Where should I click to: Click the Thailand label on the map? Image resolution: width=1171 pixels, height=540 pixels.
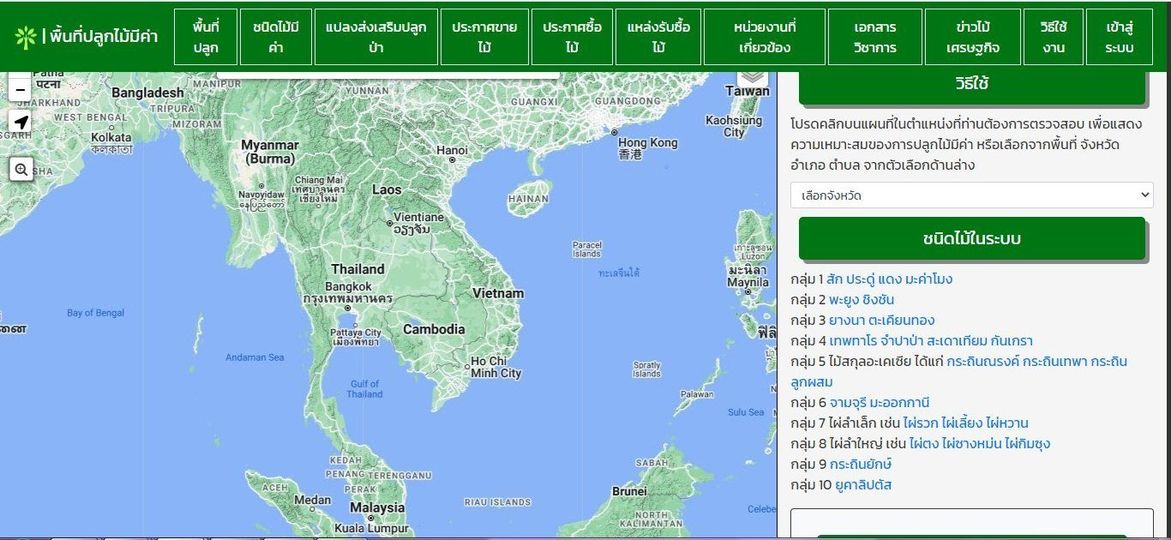pyautogui.click(x=358, y=270)
